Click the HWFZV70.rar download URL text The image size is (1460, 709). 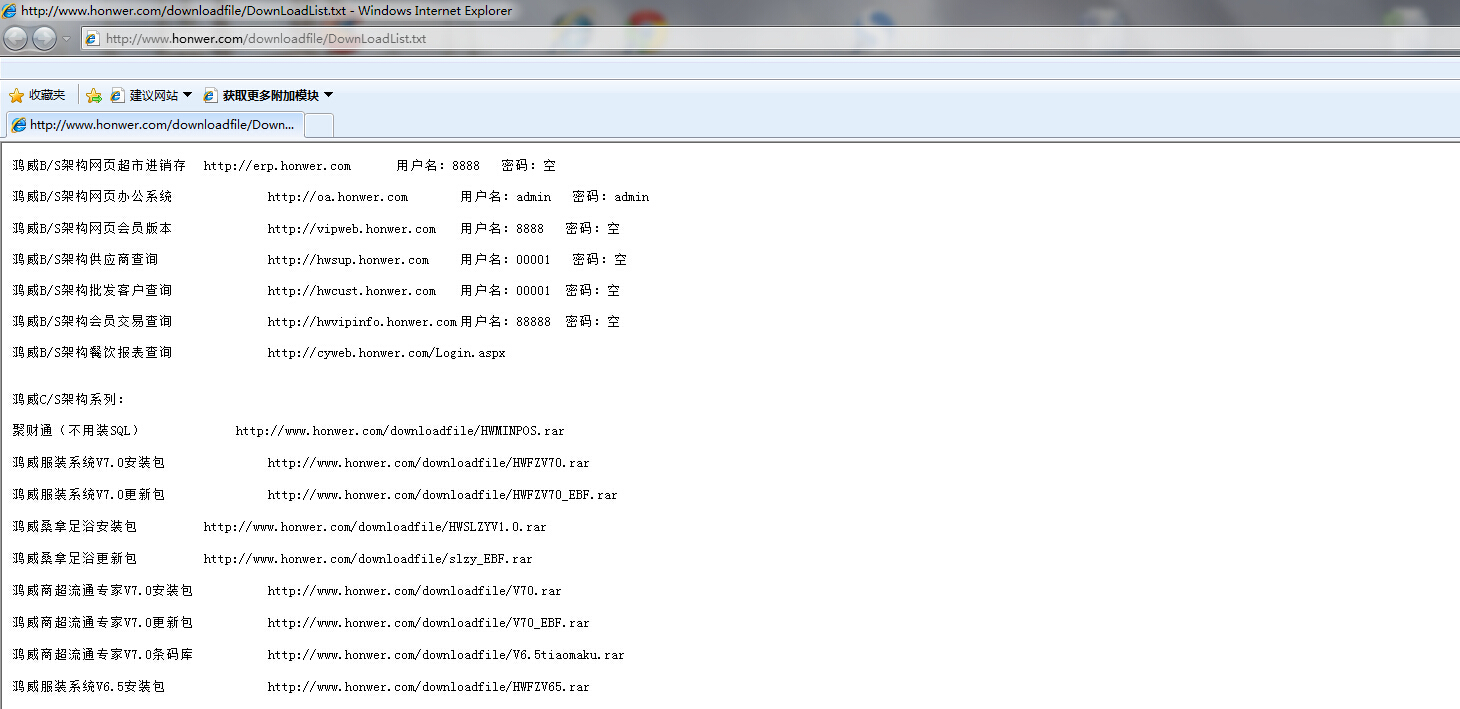click(428, 463)
